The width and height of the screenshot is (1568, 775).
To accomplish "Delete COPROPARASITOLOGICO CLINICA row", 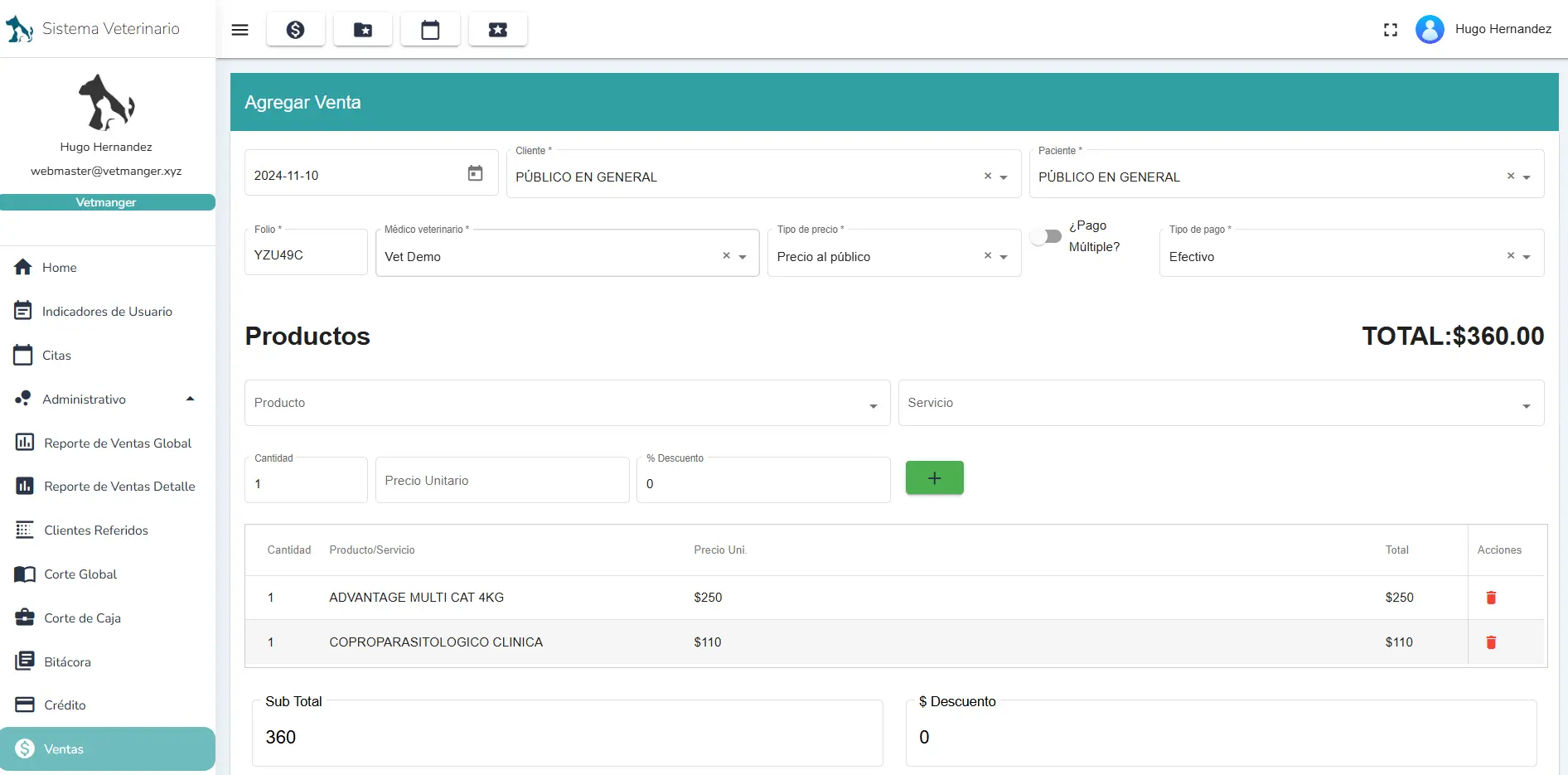I will (x=1491, y=642).
